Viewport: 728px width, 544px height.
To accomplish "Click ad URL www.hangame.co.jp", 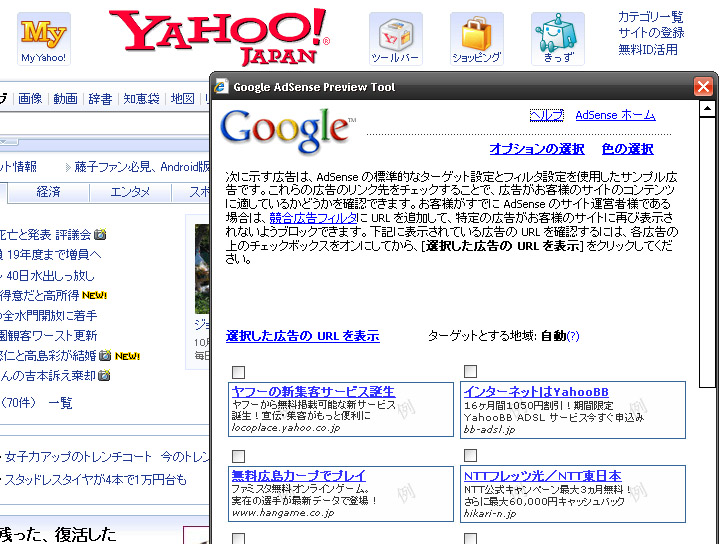I will tap(283, 513).
